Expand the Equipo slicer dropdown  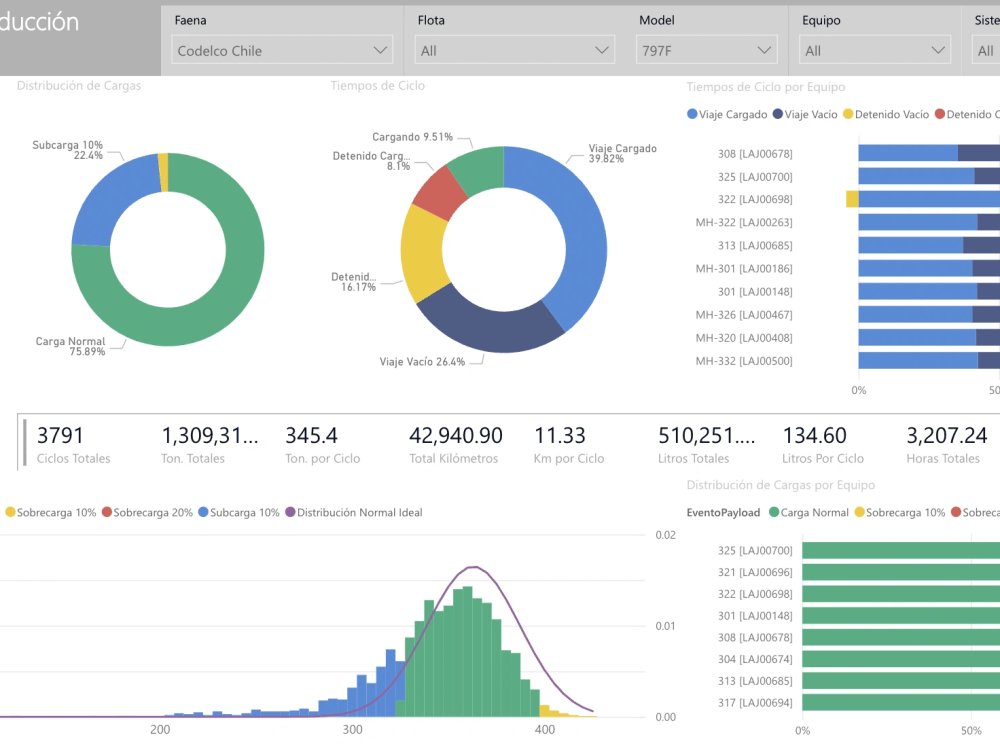click(x=874, y=49)
